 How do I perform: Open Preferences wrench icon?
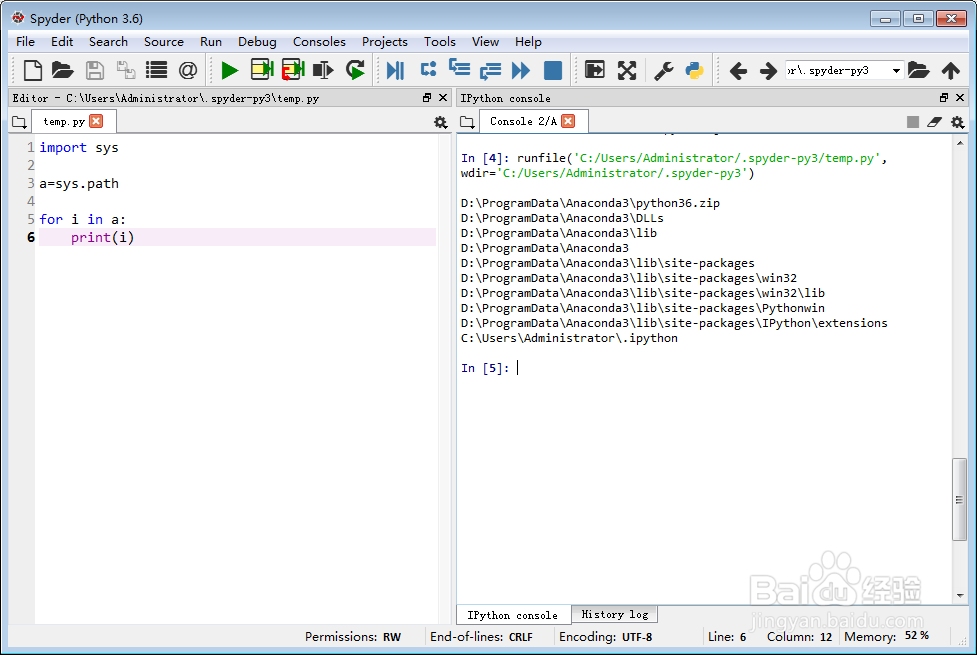664,70
